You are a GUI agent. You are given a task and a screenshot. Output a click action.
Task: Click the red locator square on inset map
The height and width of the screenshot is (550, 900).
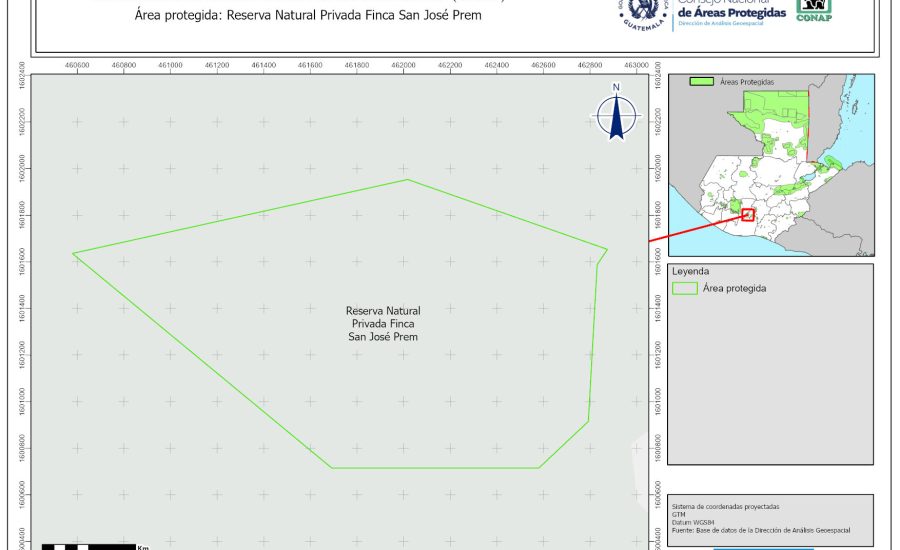748,214
